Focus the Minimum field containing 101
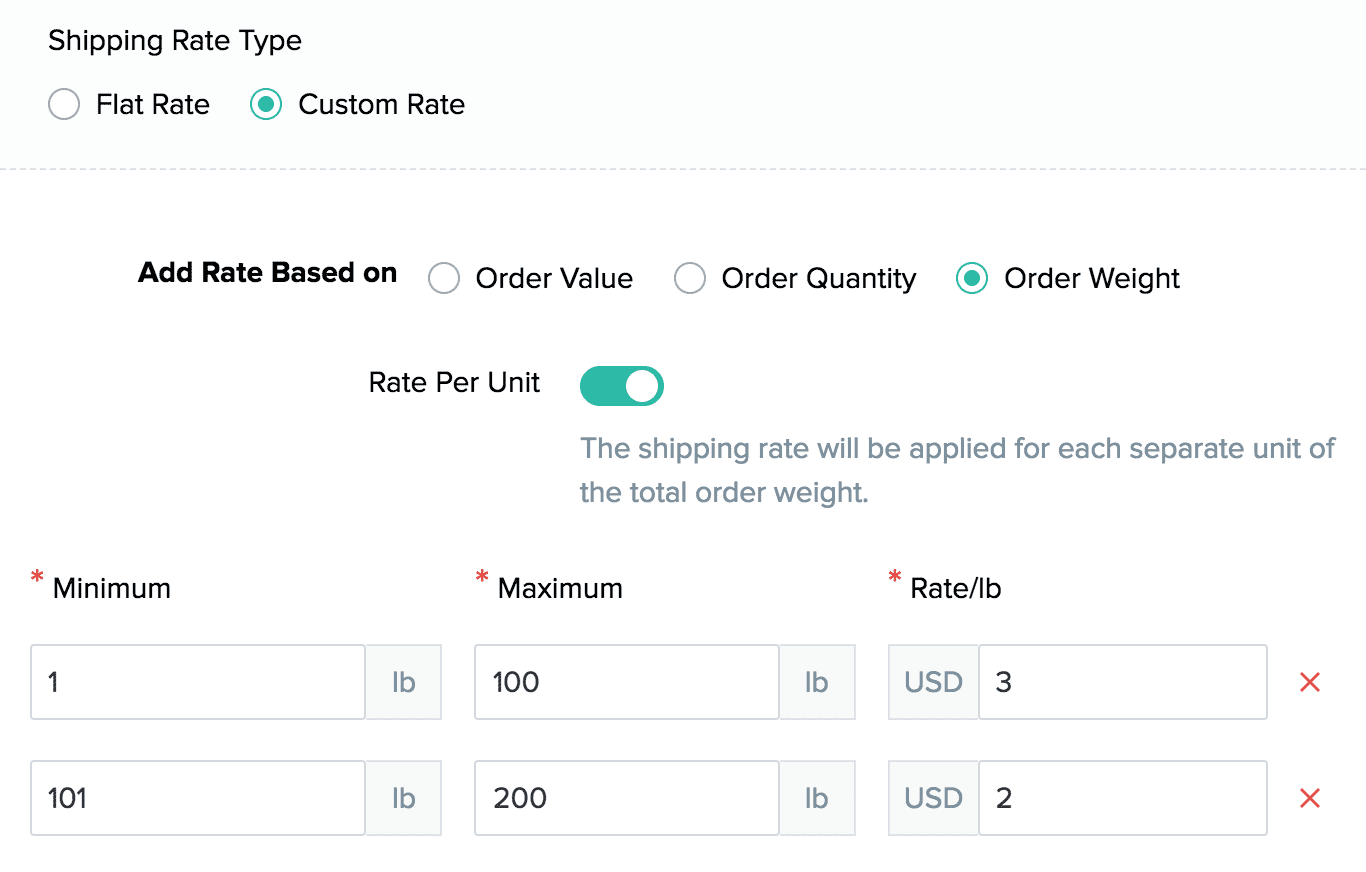 coord(198,798)
